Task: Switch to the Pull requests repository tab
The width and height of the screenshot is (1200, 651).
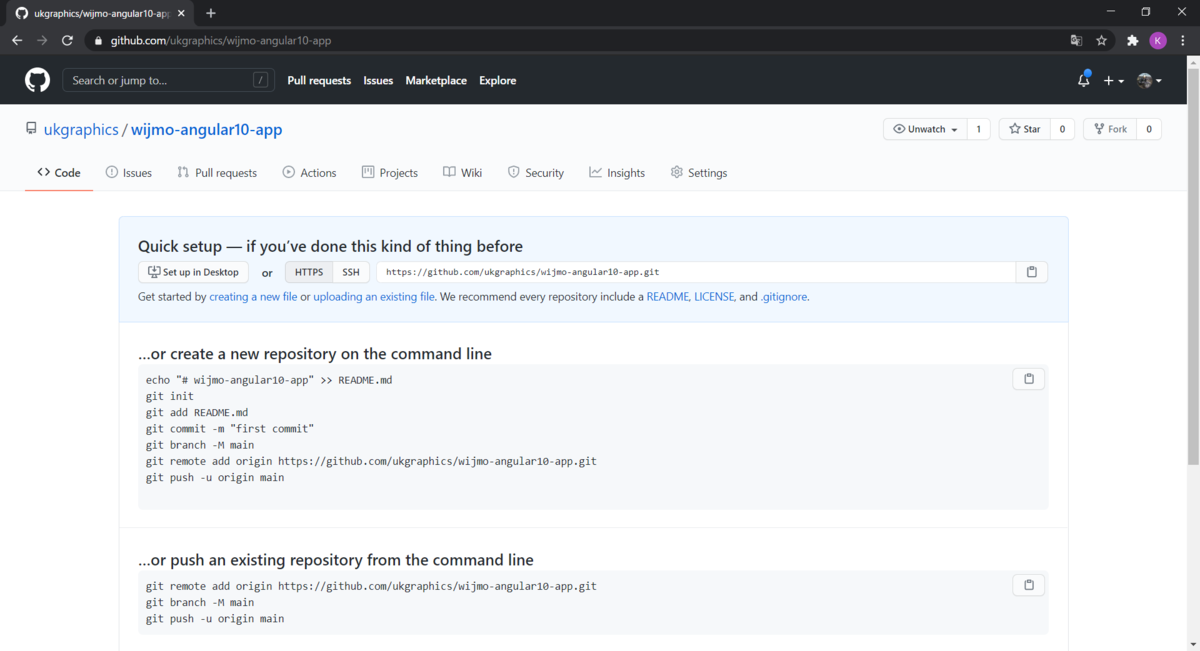Action: [217, 173]
